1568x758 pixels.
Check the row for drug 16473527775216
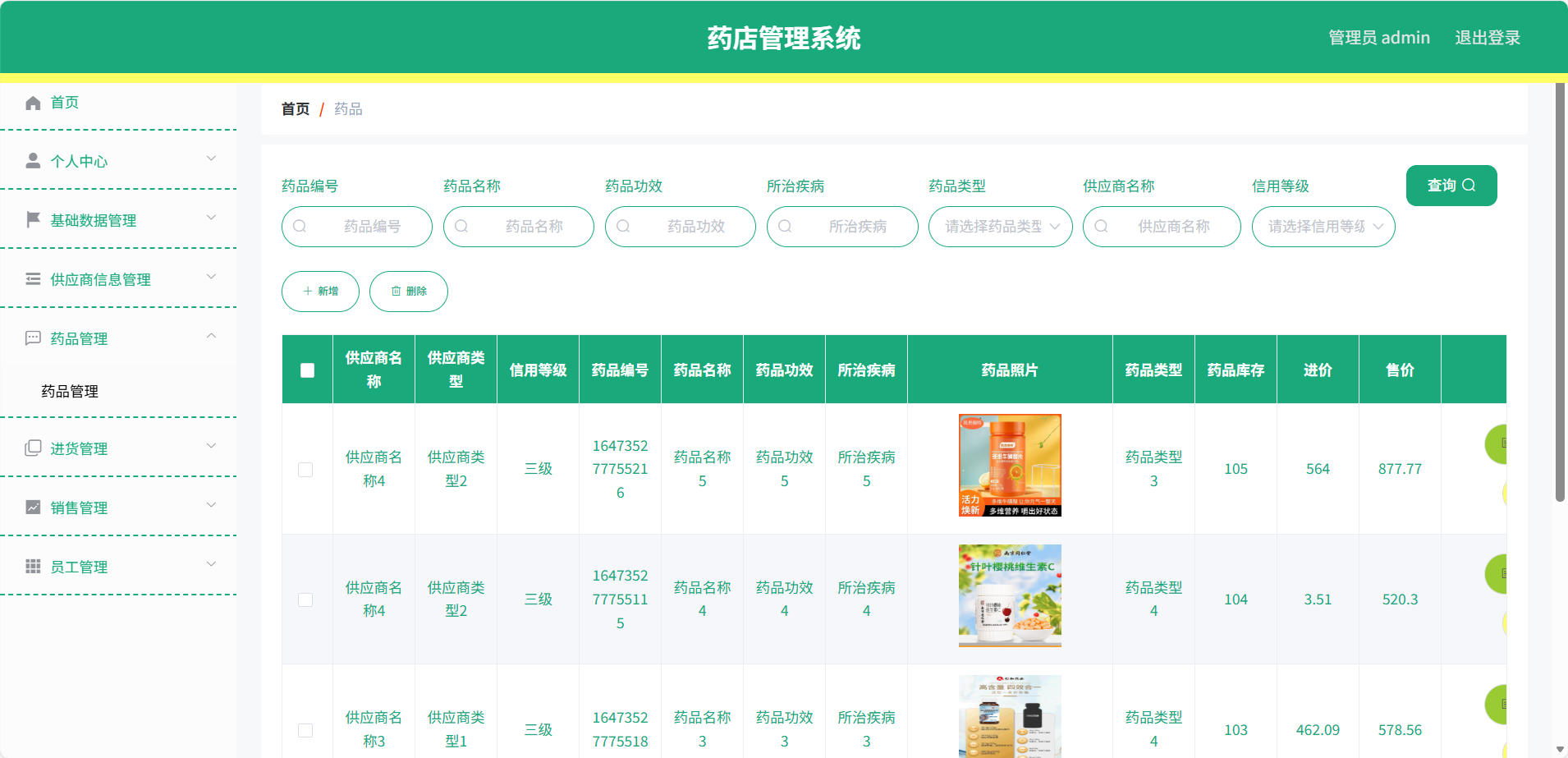point(305,470)
